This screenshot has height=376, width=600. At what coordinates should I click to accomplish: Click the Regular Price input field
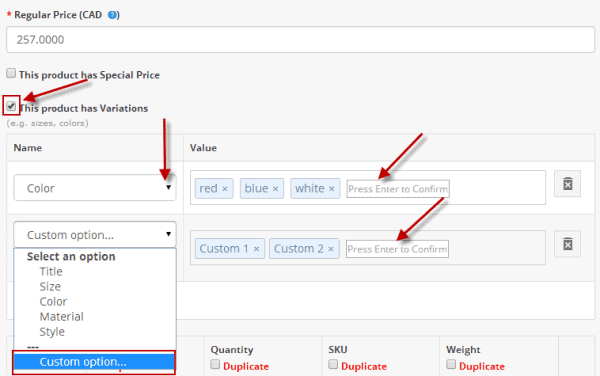[300, 39]
